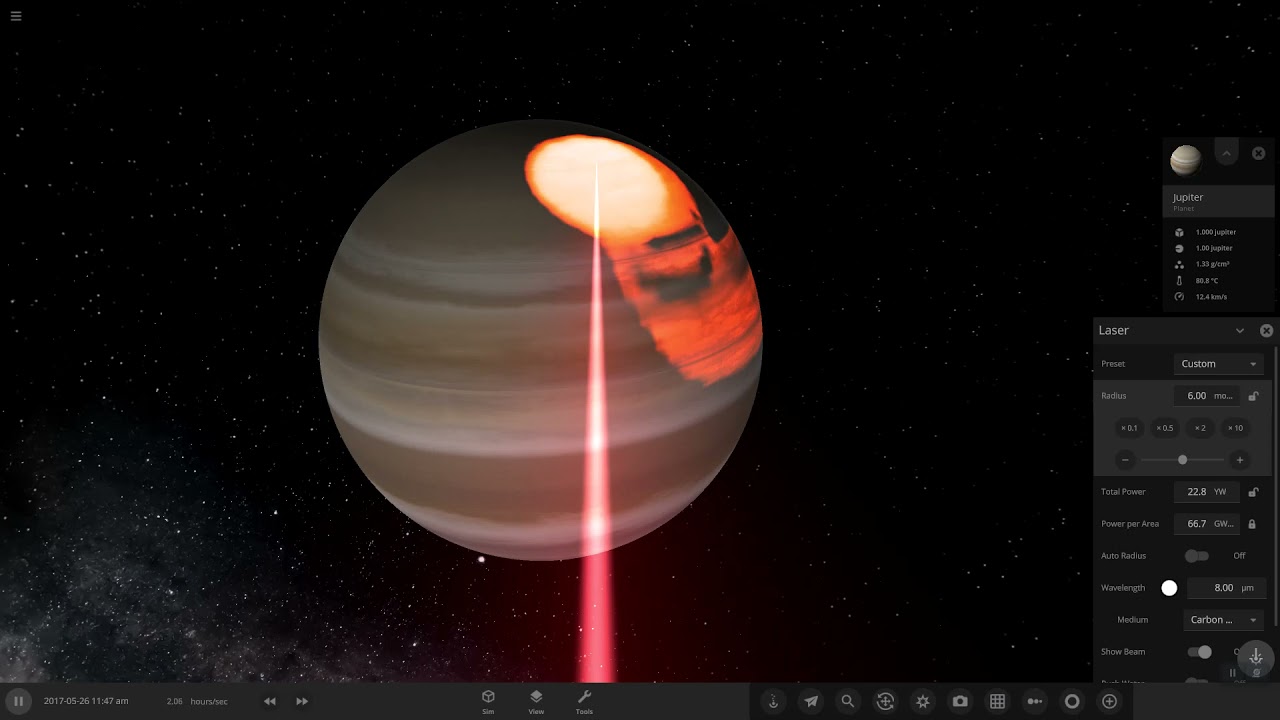Collapse the Jupiter info panel
1280x720 pixels.
pyautogui.click(x=1227, y=153)
